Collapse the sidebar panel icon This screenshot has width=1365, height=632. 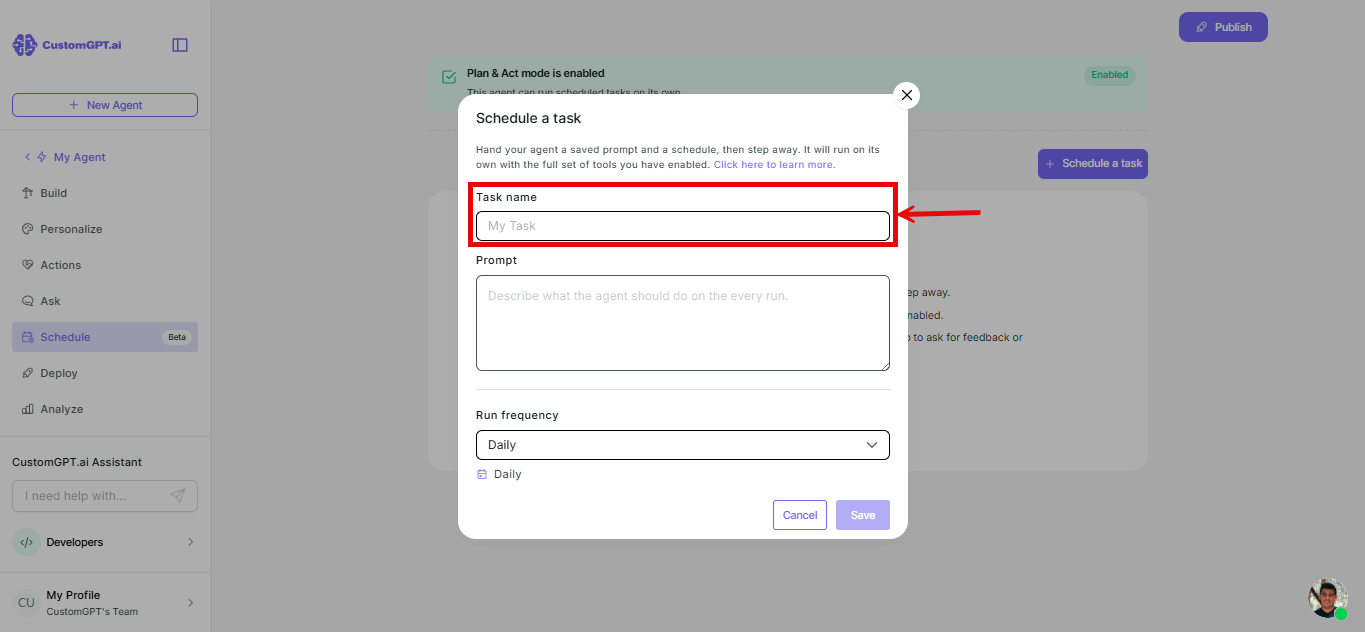tap(180, 45)
